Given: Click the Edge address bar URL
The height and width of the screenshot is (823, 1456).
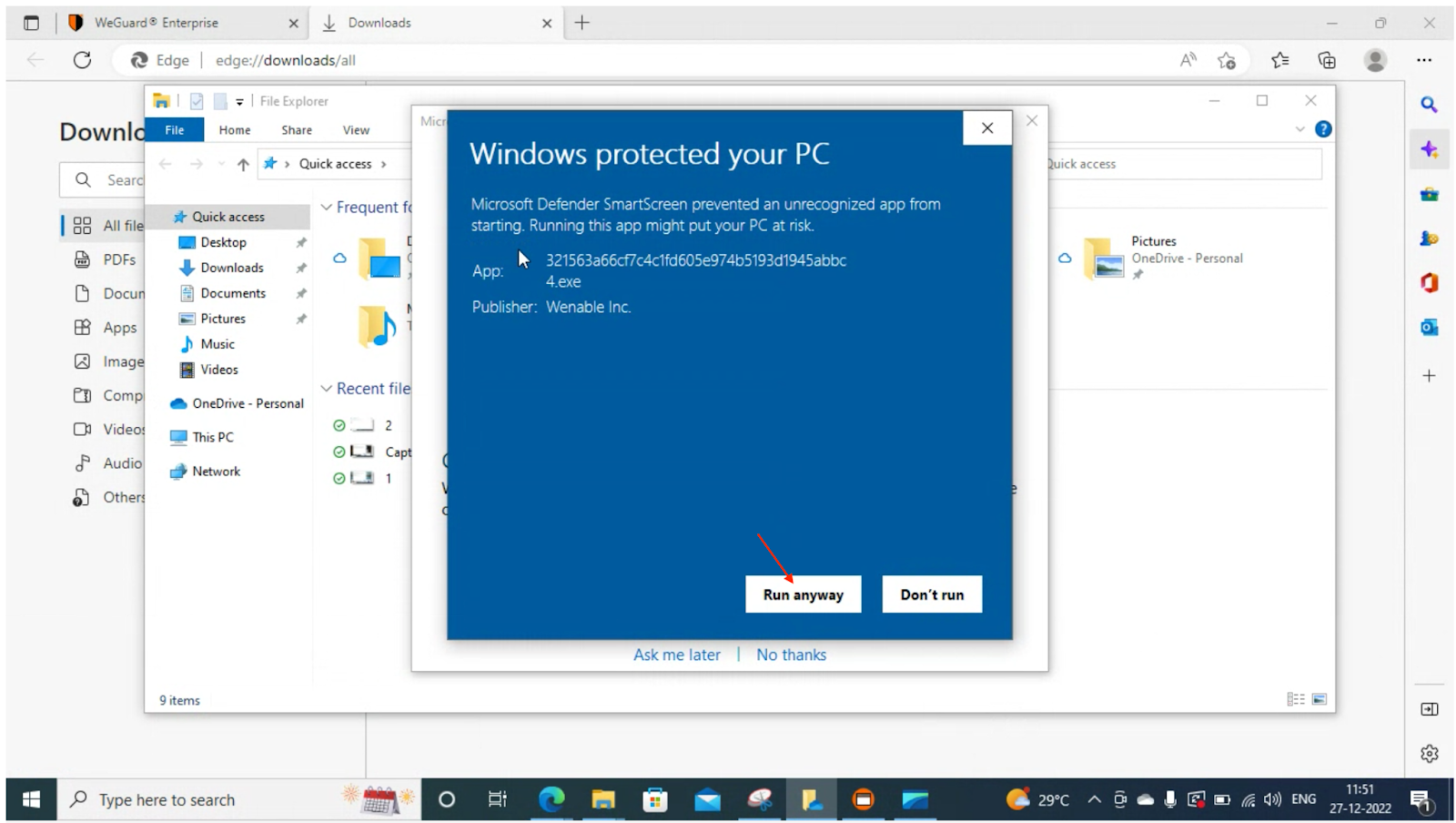Looking at the screenshot, I should coord(285,60).
